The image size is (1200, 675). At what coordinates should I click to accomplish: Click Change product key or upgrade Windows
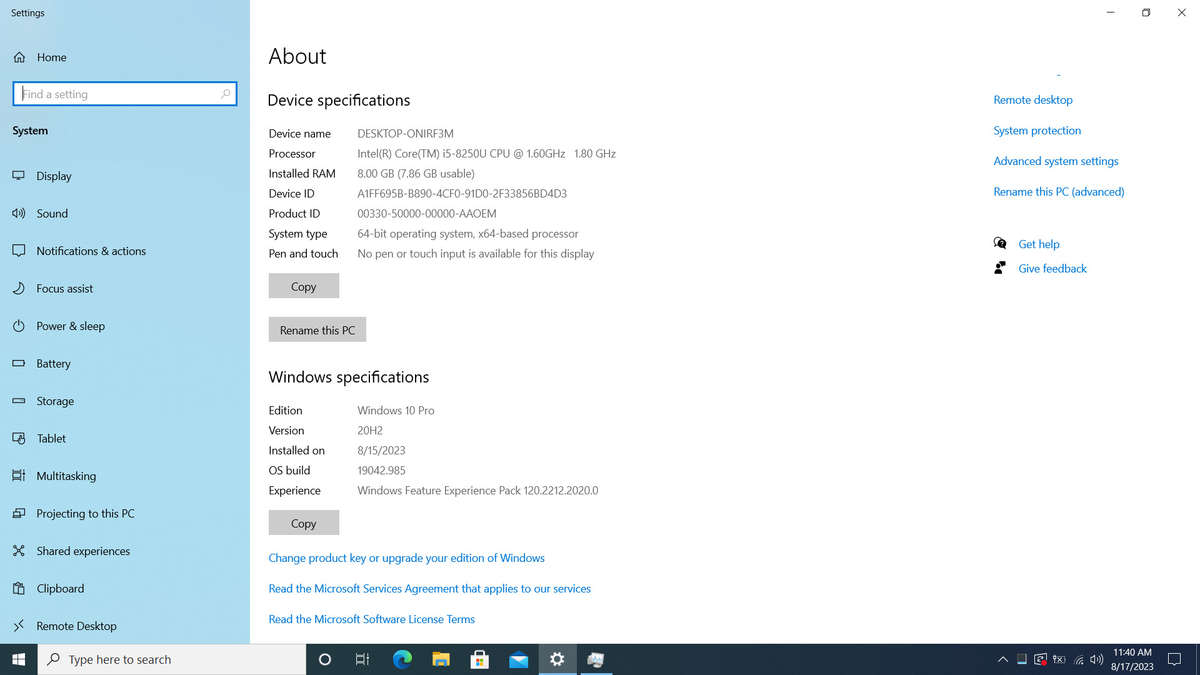coord(406,557)
